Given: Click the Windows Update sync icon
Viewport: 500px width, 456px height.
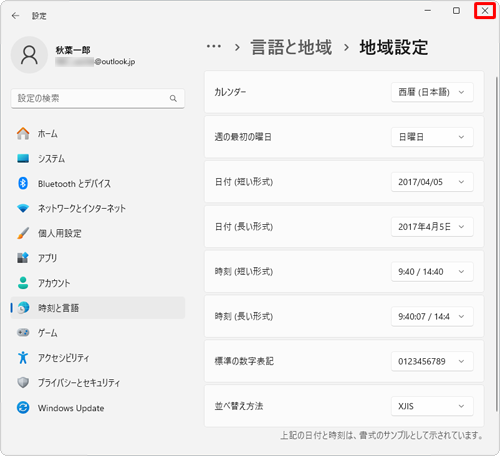Looking at the screenshot, I should 23,408.
